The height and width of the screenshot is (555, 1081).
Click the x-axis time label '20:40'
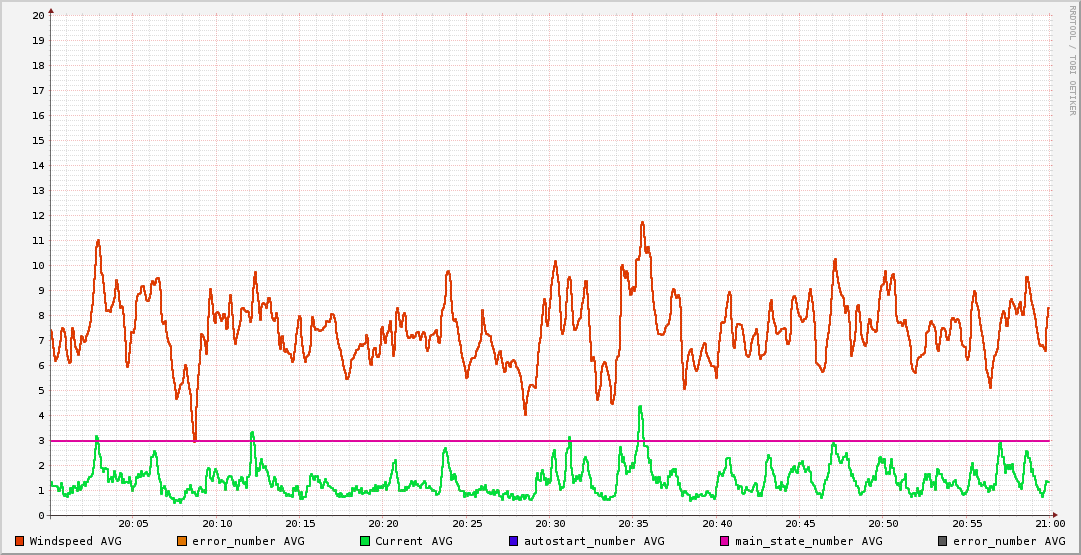coord(716,525)
